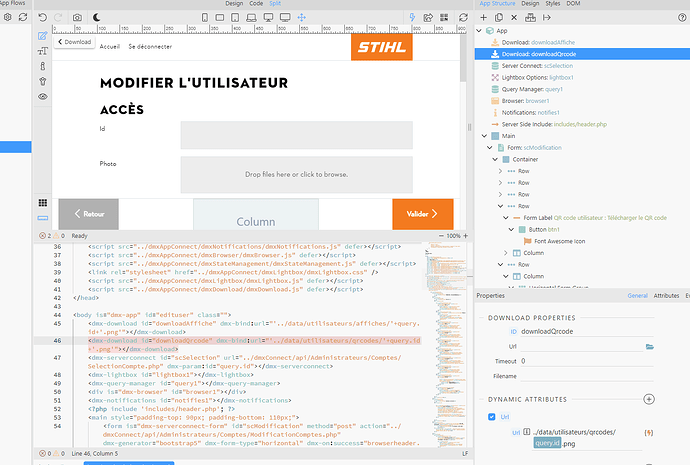690x465 pixels.
Task: Open the DOM panel tab
Action: (x=573, y=4)
